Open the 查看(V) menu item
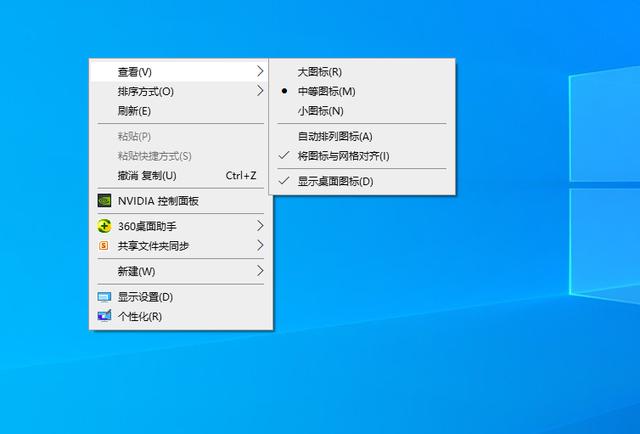The image size is (640, 434). click(x=178, y=72)
